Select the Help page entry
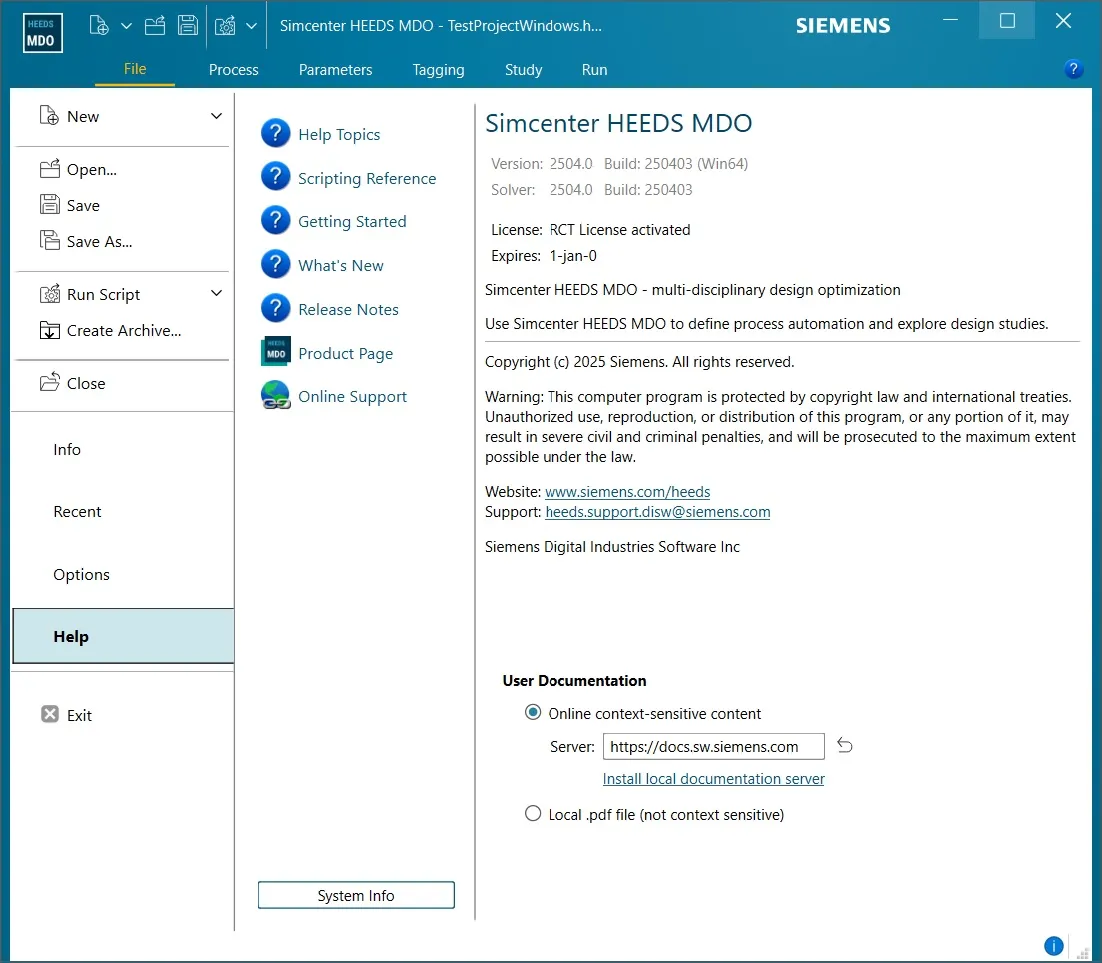1102x963 pixels. tap(123, 636)
